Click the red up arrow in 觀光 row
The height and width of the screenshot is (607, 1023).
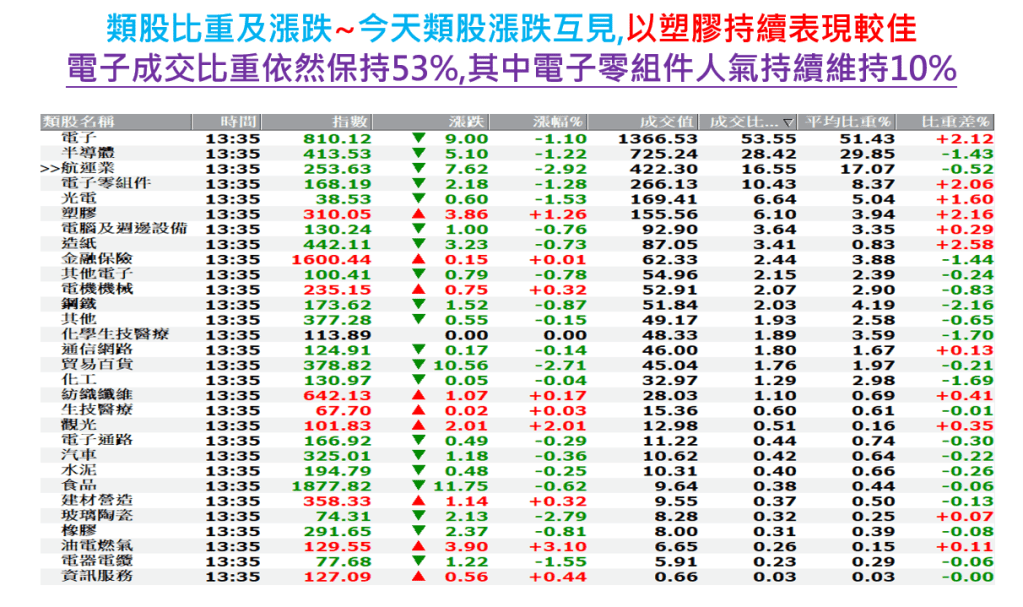point(418,426)
